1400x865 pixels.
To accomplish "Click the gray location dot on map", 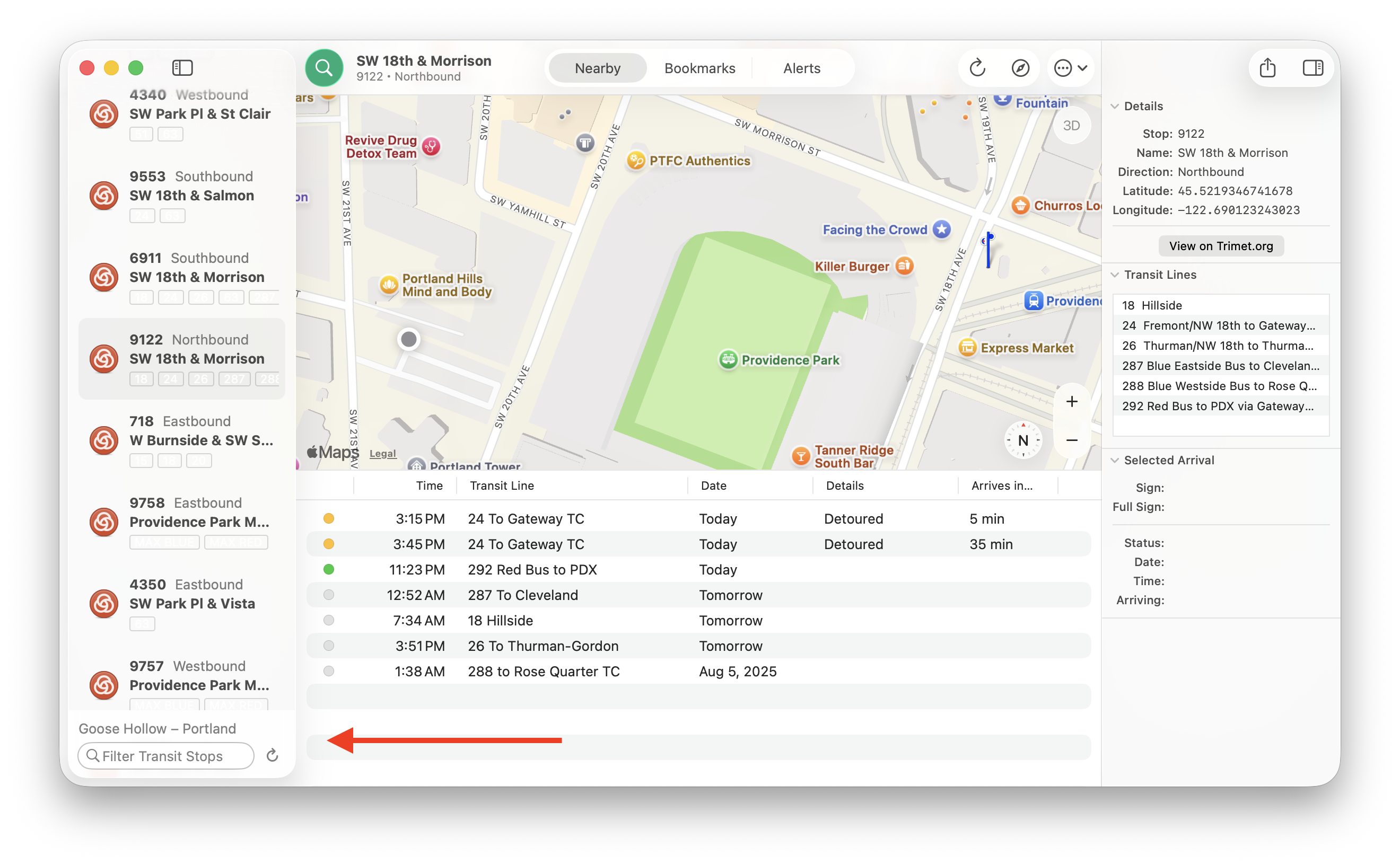I will pyautogui.click(x=409, y=340).
